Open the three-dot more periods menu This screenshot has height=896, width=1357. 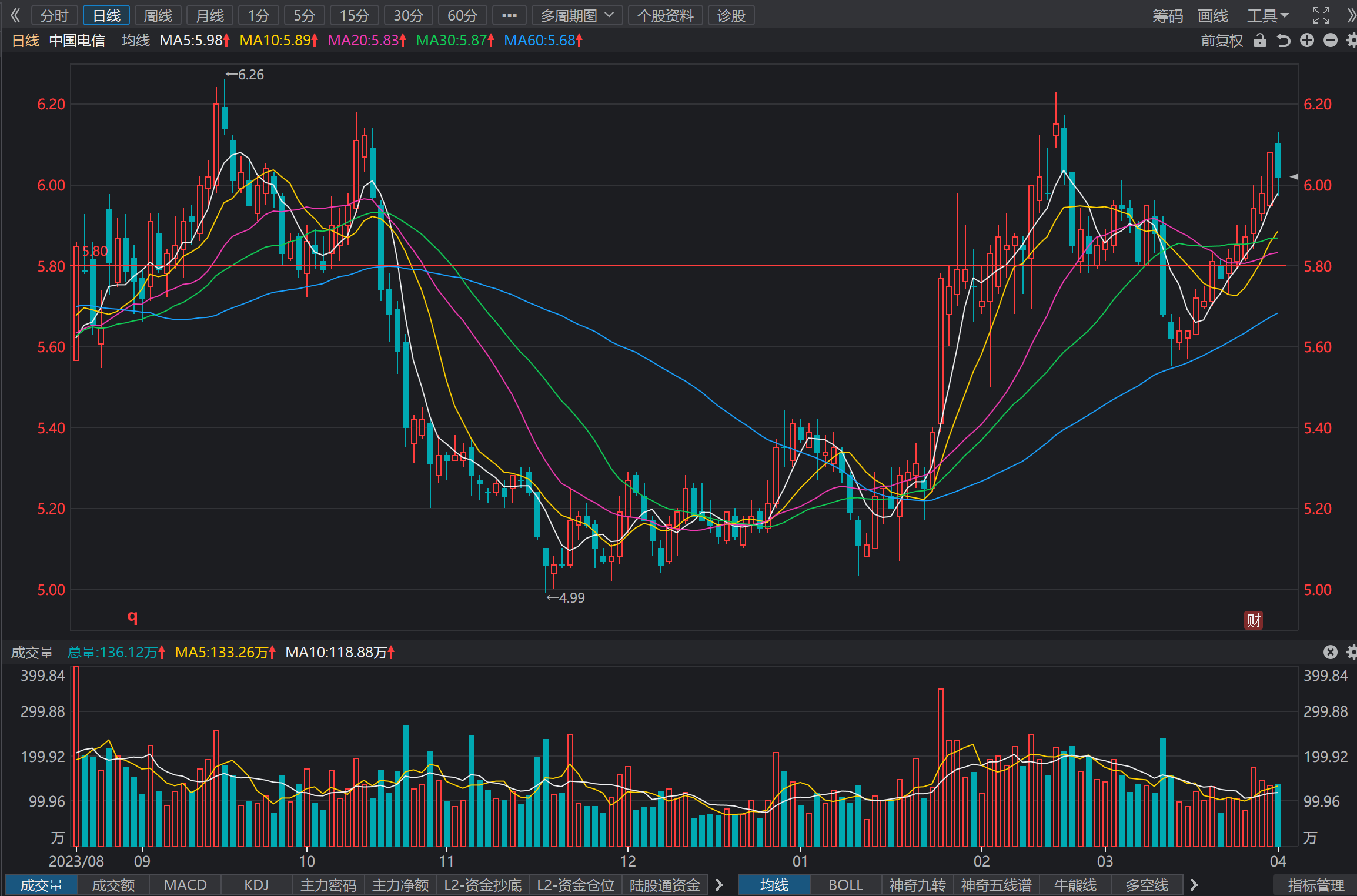pos(509,15)
